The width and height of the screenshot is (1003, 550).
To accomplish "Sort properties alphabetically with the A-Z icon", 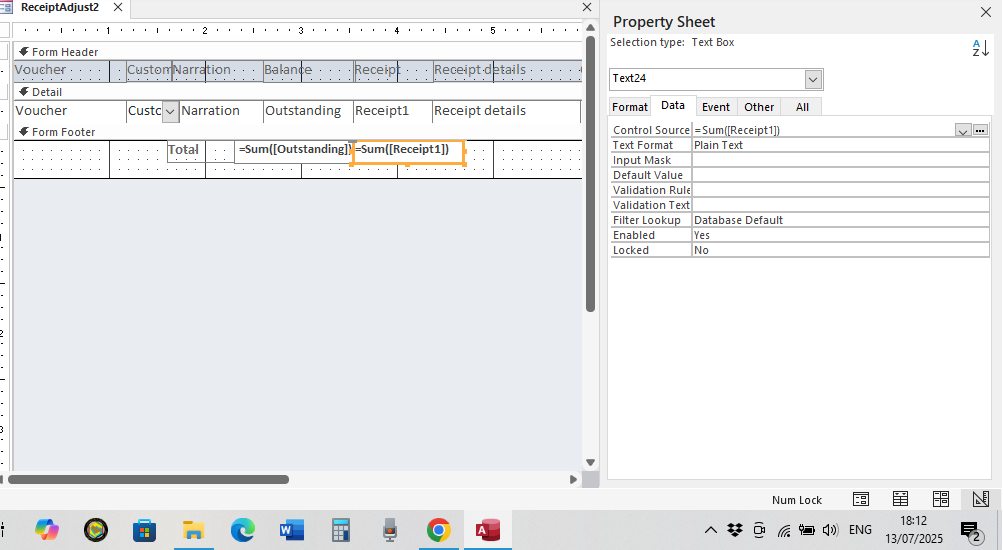I will [980, 47].
